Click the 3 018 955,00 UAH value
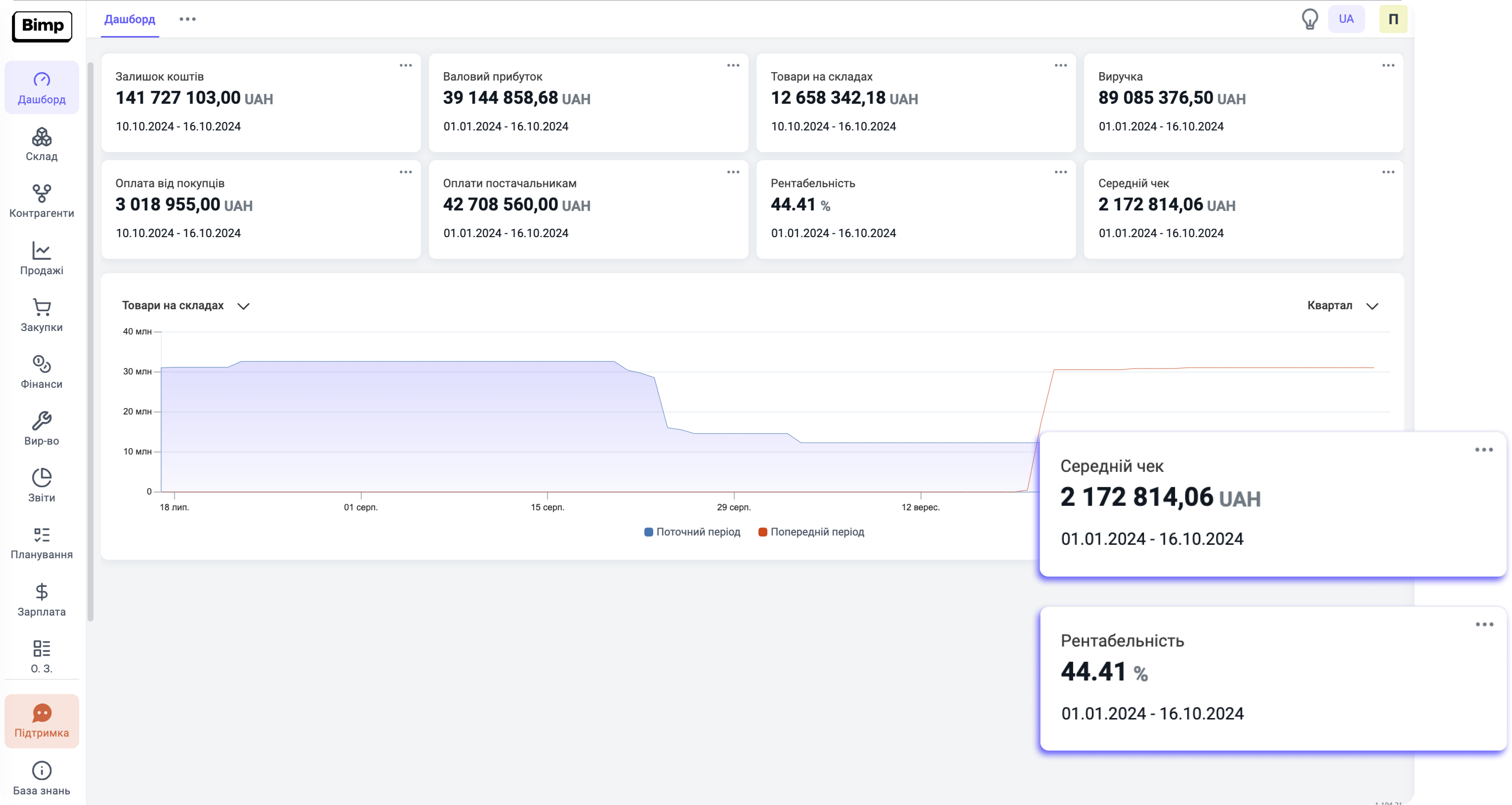Viewport: 1512px width, 805px height. point(184,205)
